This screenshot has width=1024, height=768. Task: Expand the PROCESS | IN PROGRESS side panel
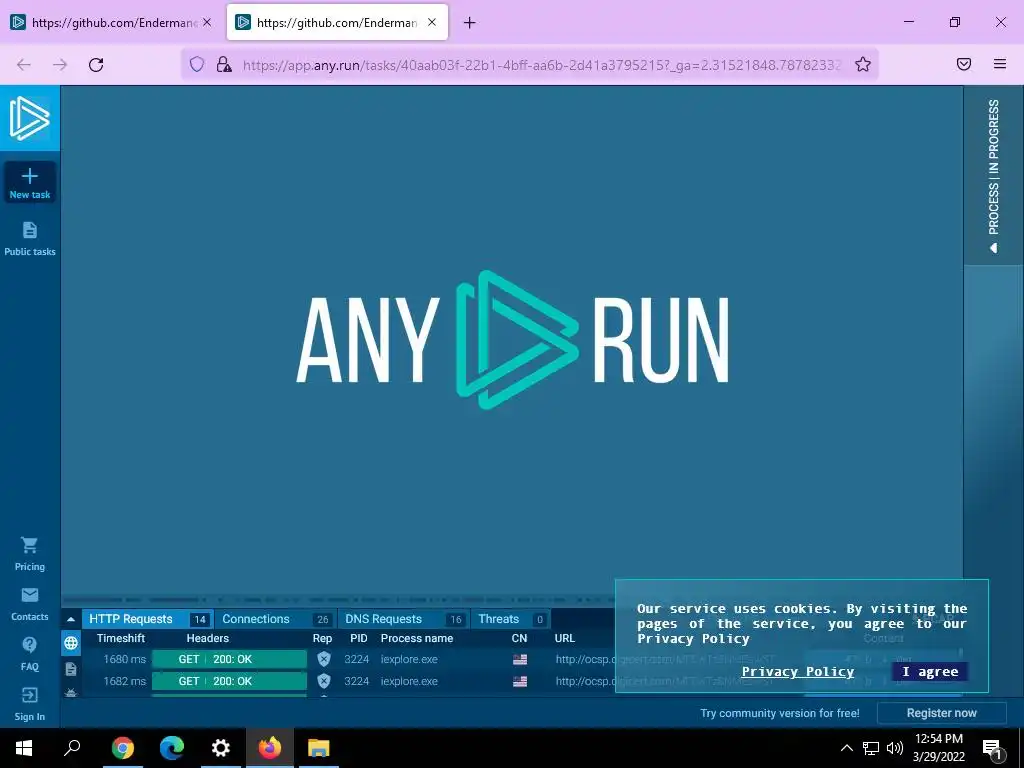(x=993, y=175)
